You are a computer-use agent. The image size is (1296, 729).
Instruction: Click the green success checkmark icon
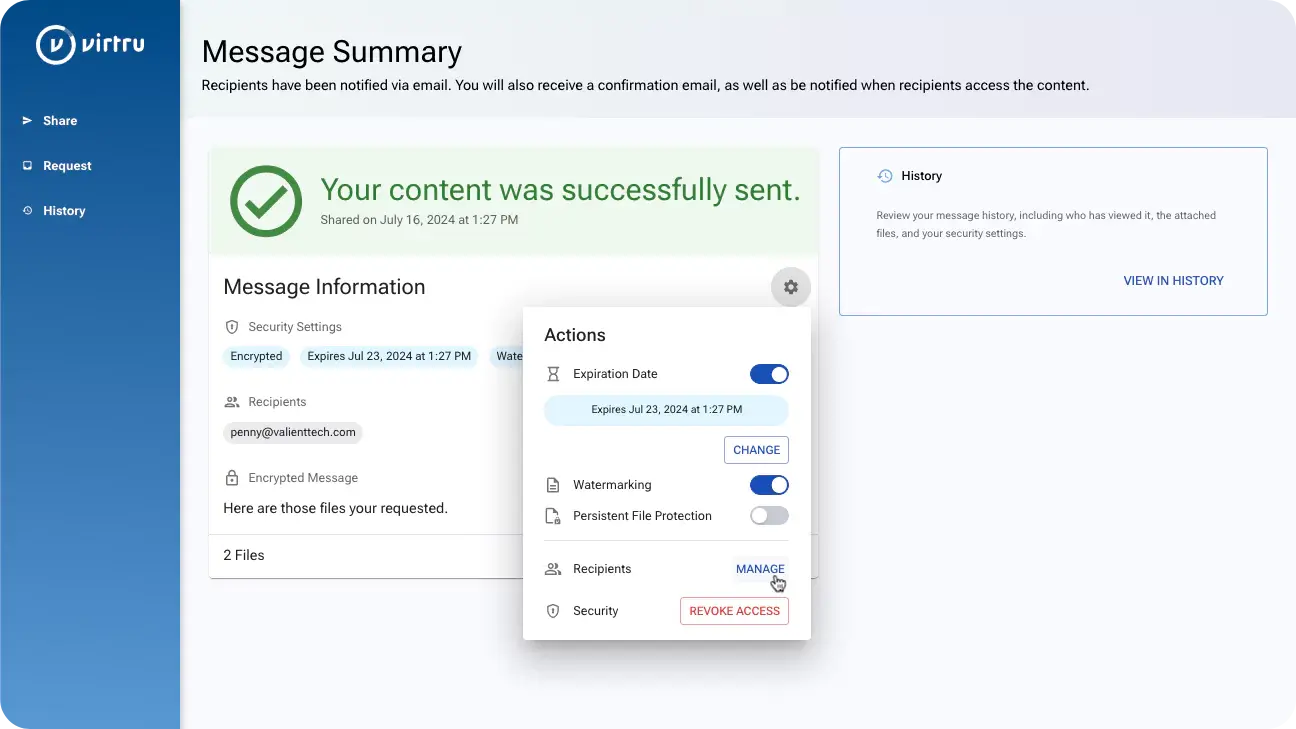coord(266,200)
